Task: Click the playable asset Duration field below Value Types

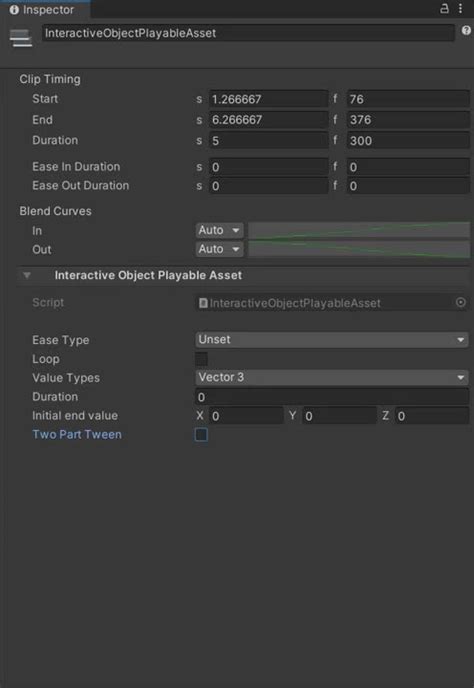Action: click(x=332, y=397)
